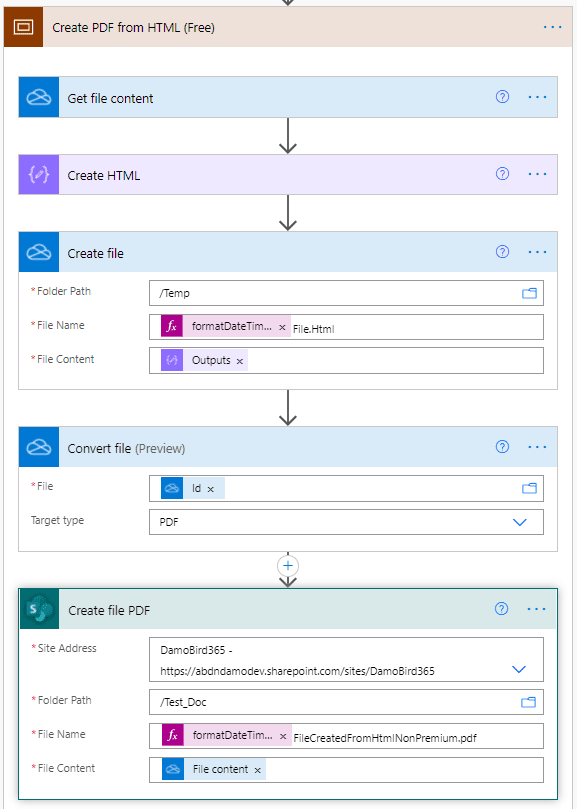Open help for the Create file action
This screenshot has width=577, height=809.
(x=502, y=252)
